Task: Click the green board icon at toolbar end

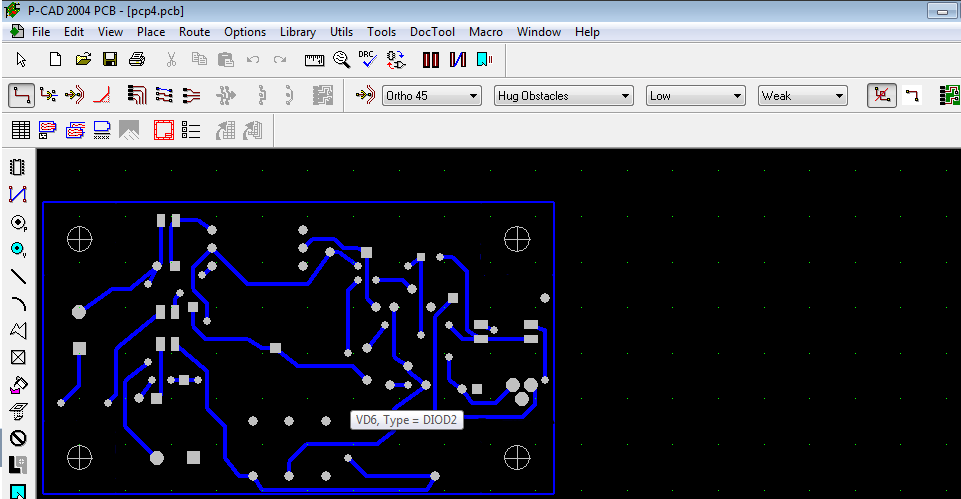Action: click(949, 96)
